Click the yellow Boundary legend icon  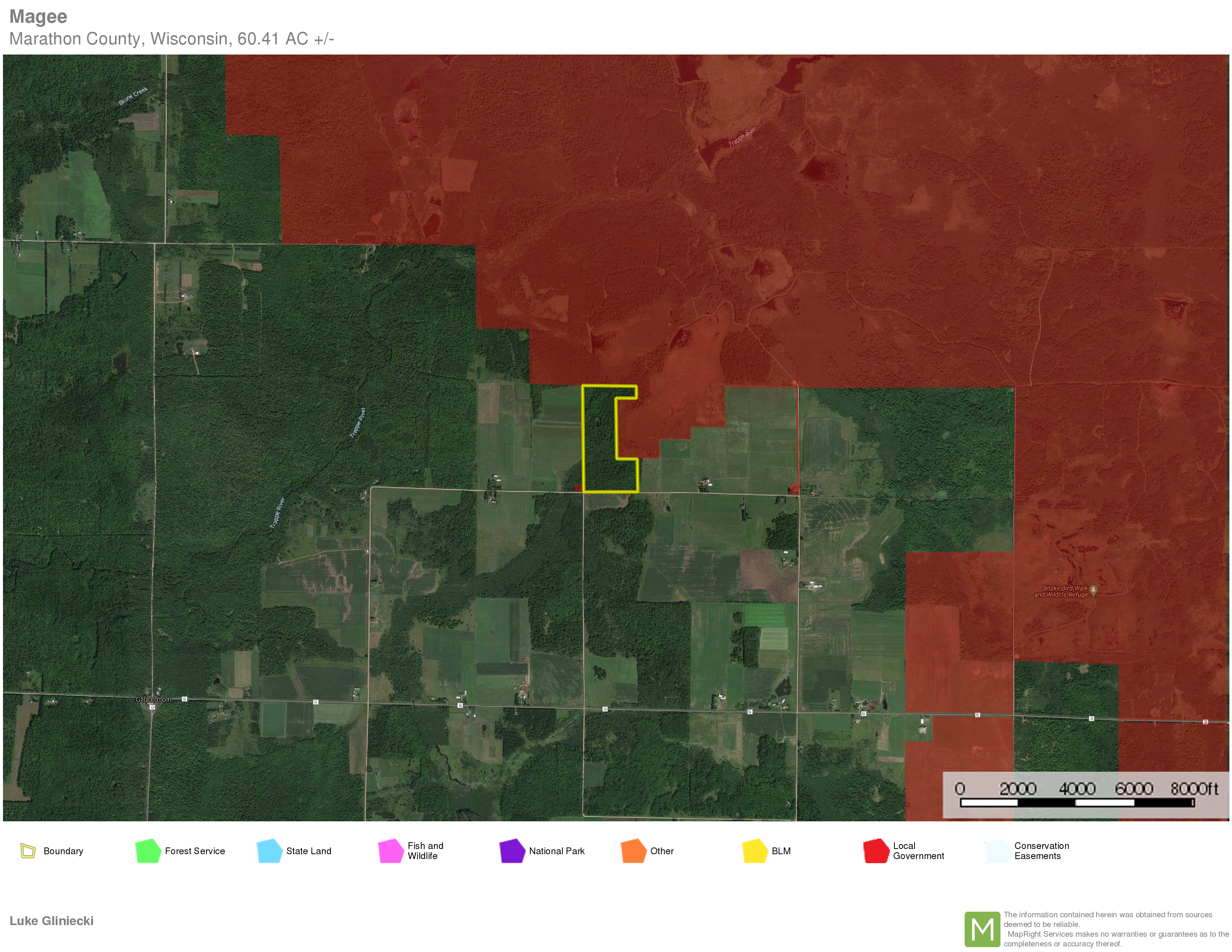[28, 850]
